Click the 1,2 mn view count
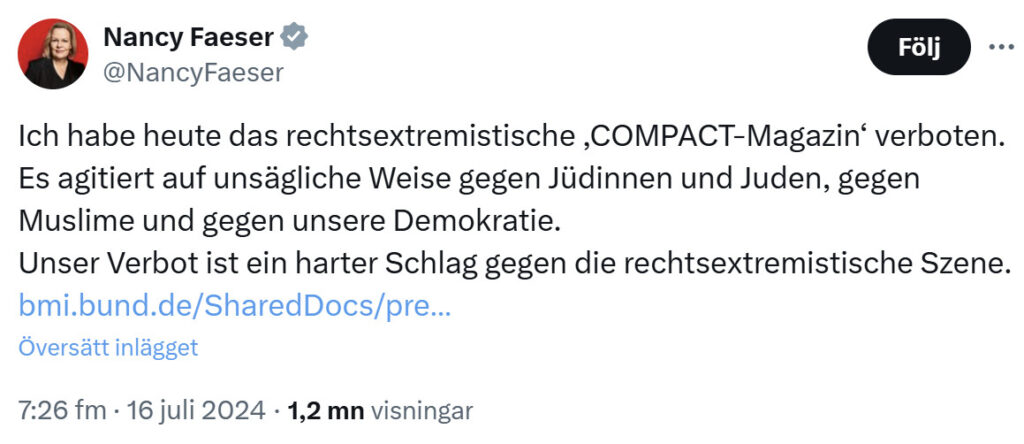 pos(325,411)
